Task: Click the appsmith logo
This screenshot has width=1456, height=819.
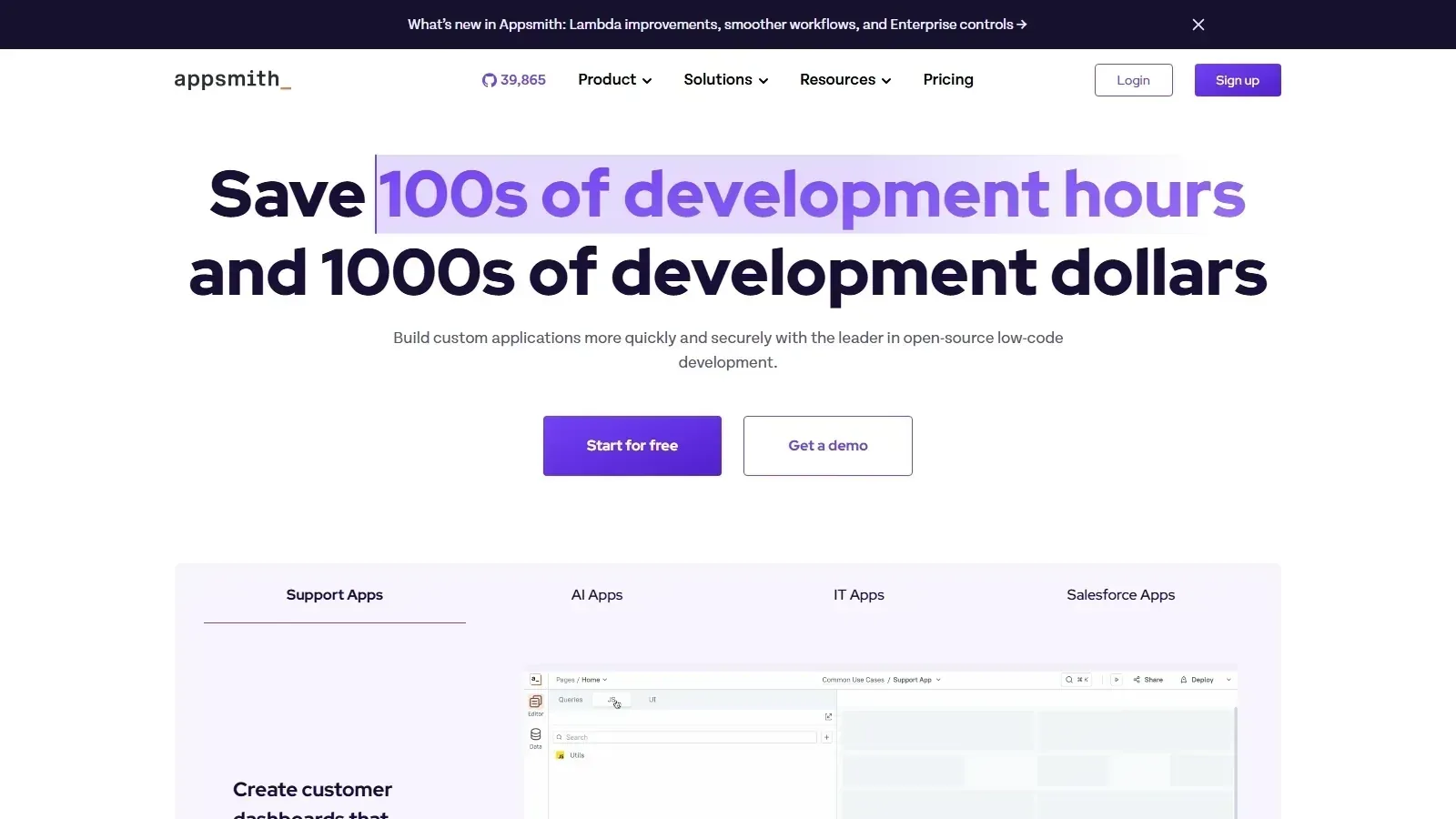Action: point(233,80)
